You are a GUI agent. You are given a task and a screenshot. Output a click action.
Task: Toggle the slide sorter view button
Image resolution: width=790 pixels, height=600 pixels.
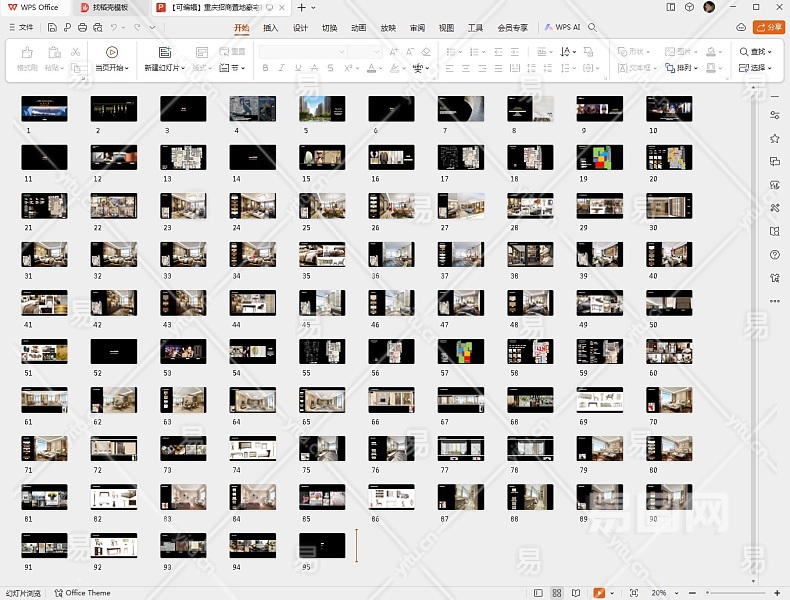557,593
